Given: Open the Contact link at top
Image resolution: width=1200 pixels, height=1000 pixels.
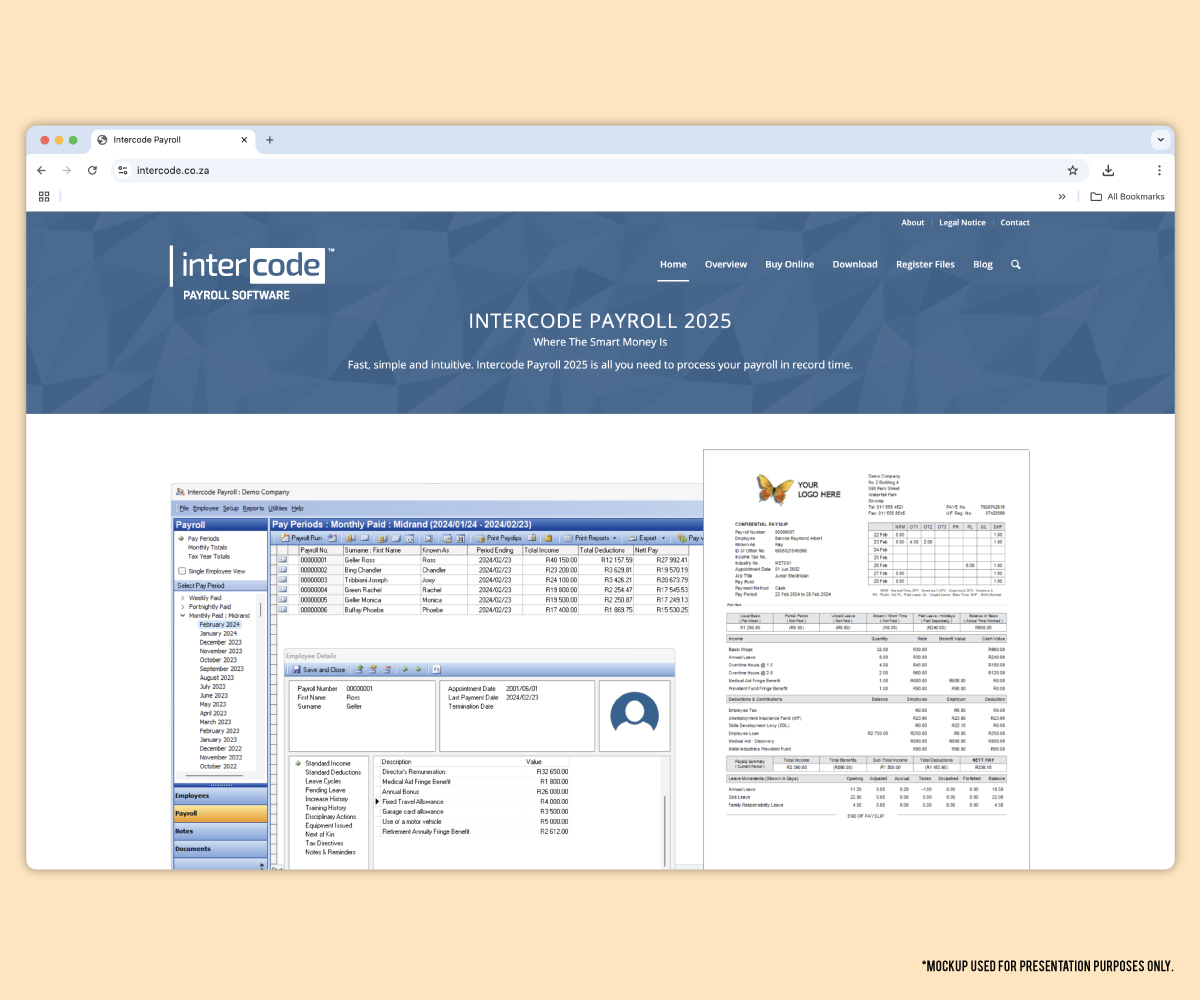Looking at the screenshot, I should point(1015,223).
